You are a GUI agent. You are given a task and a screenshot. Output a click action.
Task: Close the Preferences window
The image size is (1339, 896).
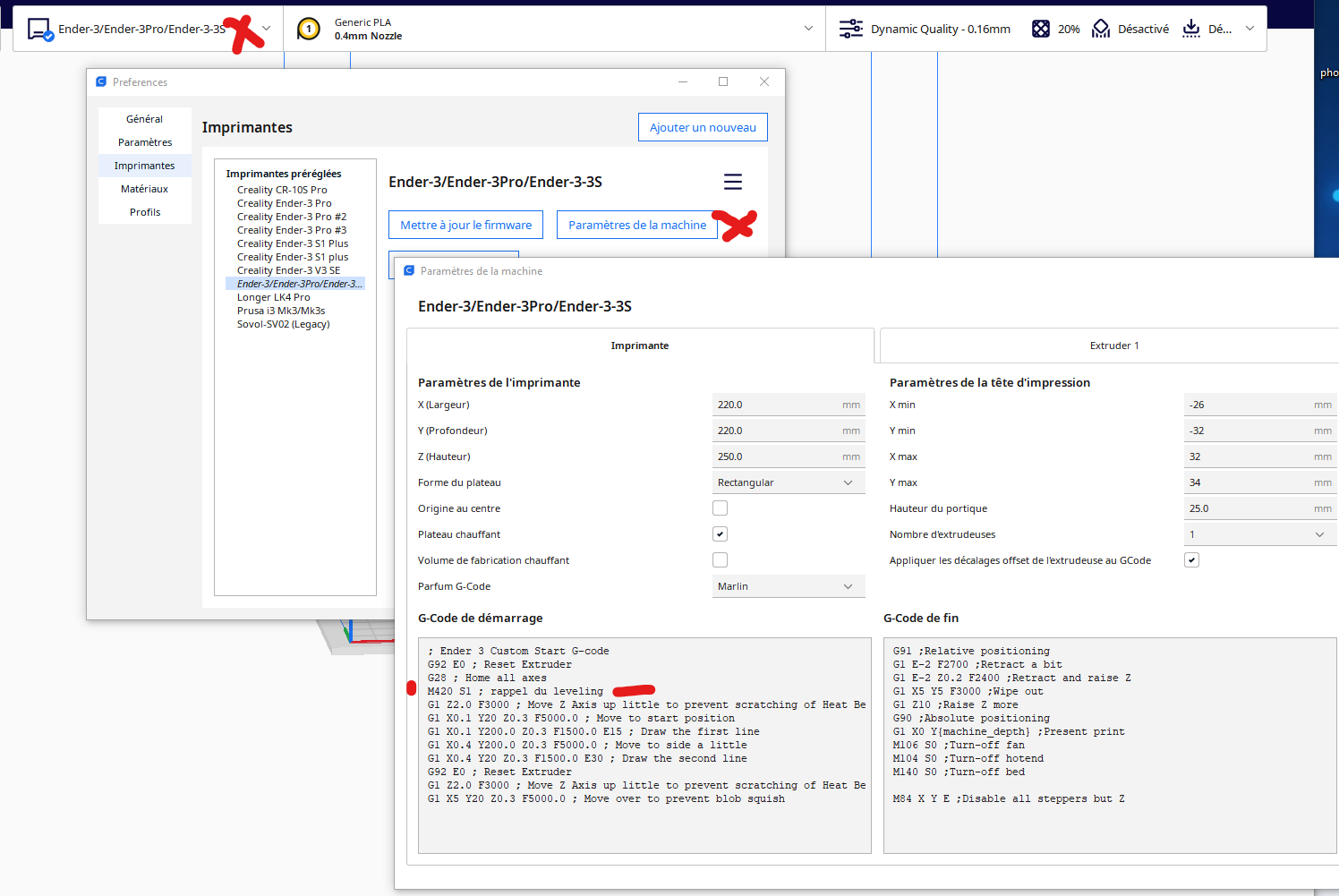pyautogui.click(x=764, y=81)
